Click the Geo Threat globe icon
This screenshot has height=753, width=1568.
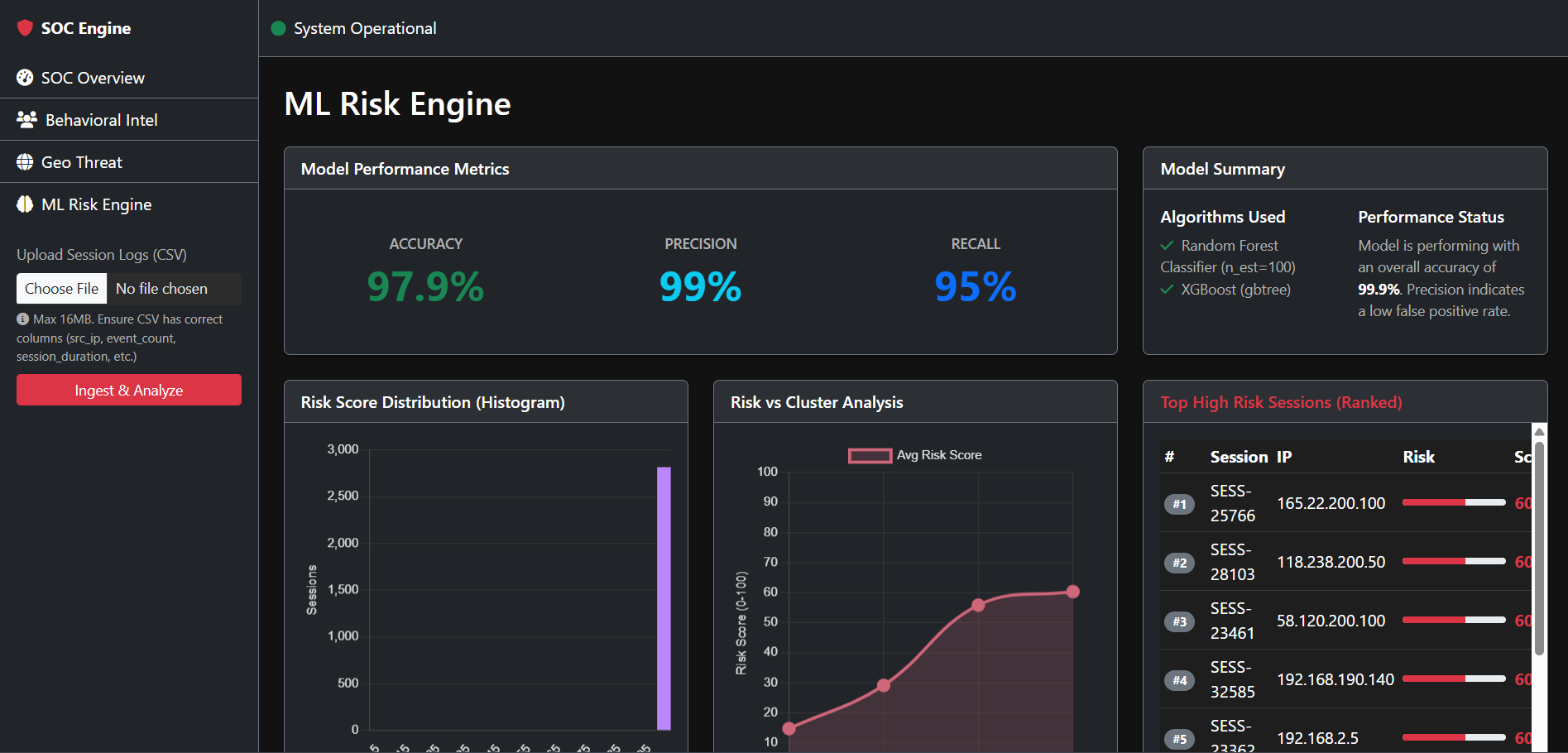point(25,162)
